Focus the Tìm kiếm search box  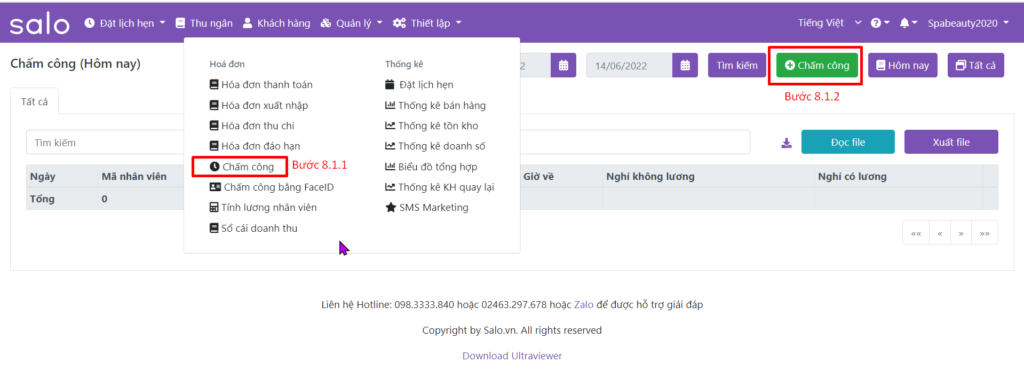point(388,142)
